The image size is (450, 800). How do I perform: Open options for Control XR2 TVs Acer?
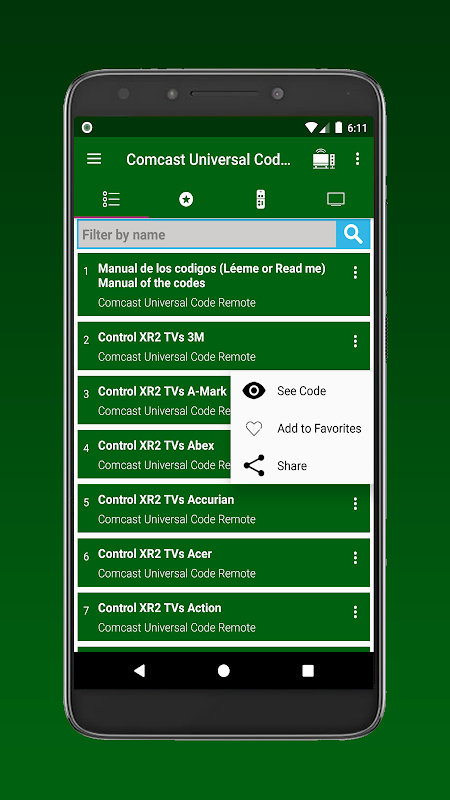click(355, 558)
